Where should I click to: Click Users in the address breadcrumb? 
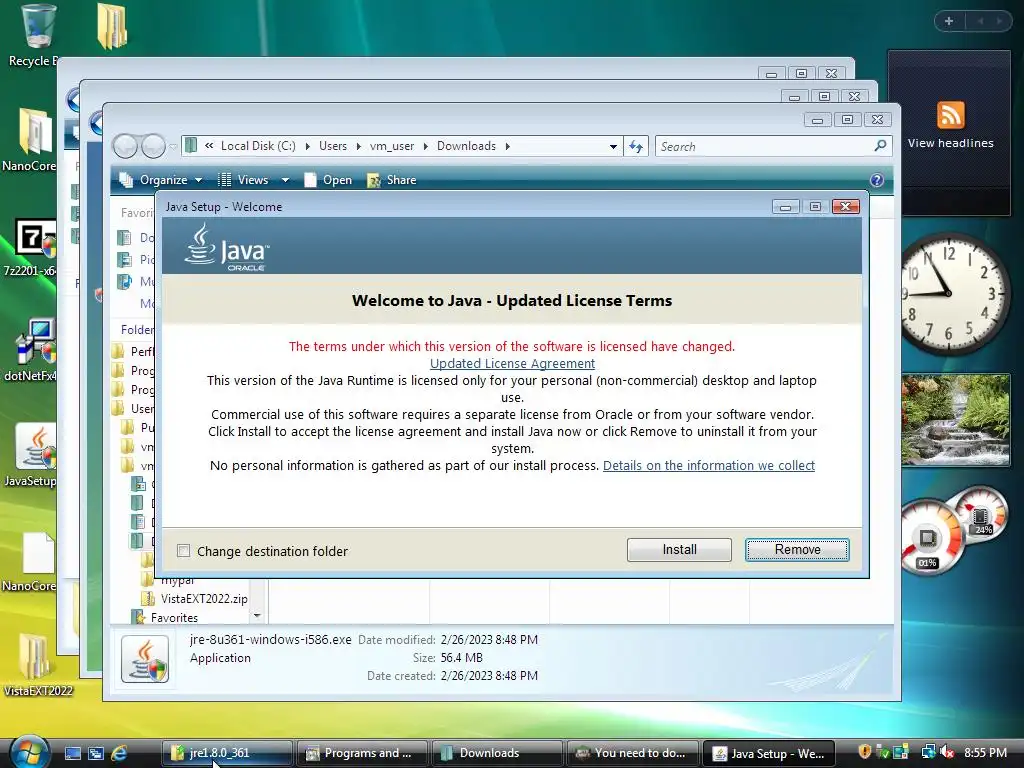click(x=333, y=146)
